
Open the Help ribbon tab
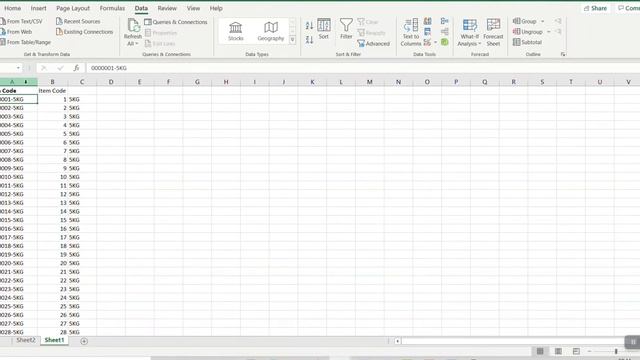coord(216,8)
